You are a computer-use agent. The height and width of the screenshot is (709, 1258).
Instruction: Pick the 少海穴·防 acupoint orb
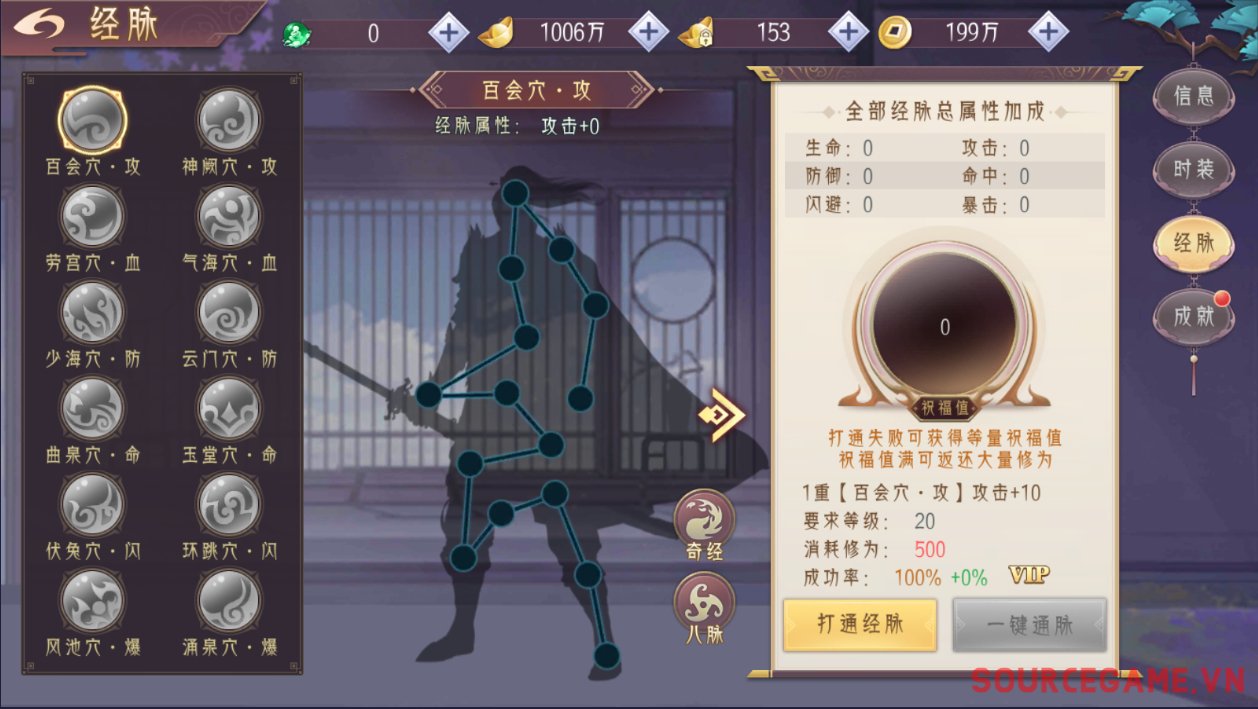click(x=93, y=312)
